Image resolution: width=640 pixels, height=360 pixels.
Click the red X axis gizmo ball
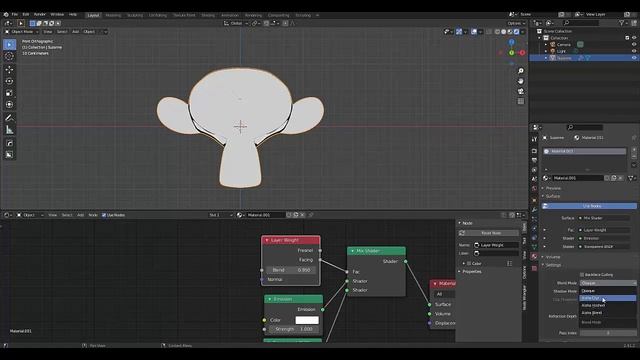coord(522,53)
